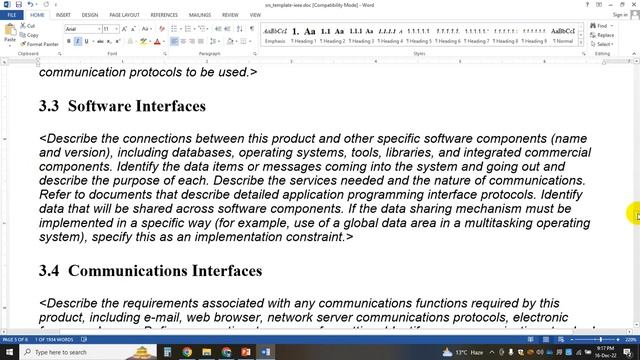Cut the selected text

coord(28,26)
